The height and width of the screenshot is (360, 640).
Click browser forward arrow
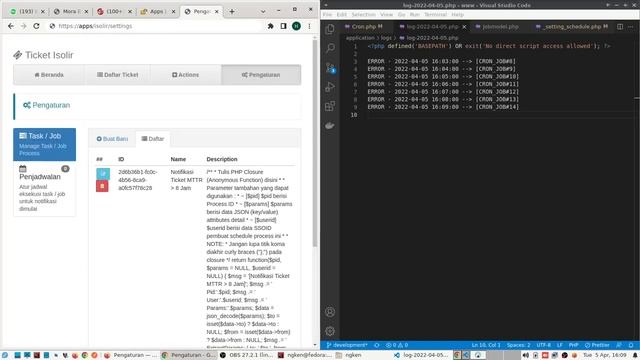tap(24, 26)
